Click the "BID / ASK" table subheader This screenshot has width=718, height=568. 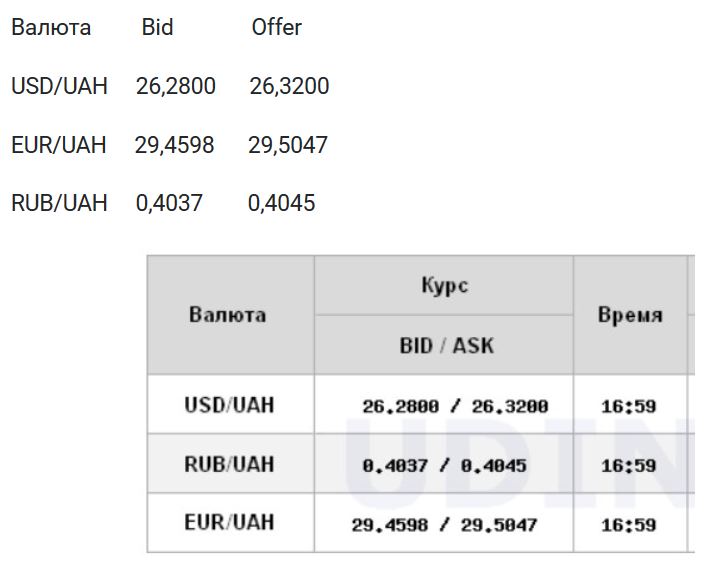446,346
